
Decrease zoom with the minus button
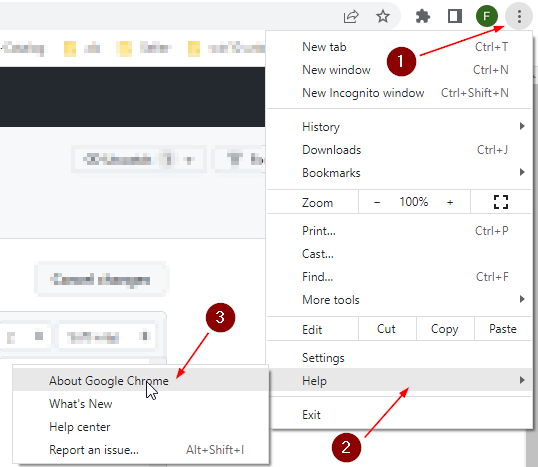click(377, 202)
